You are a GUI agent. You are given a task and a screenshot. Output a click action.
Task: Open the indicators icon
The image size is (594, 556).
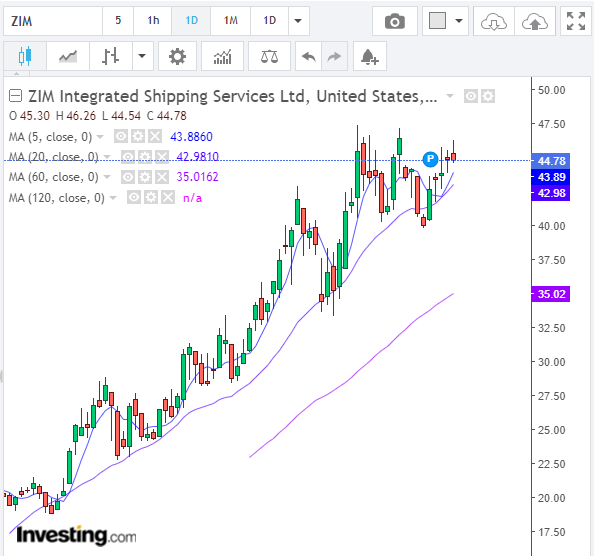point(222,56)
